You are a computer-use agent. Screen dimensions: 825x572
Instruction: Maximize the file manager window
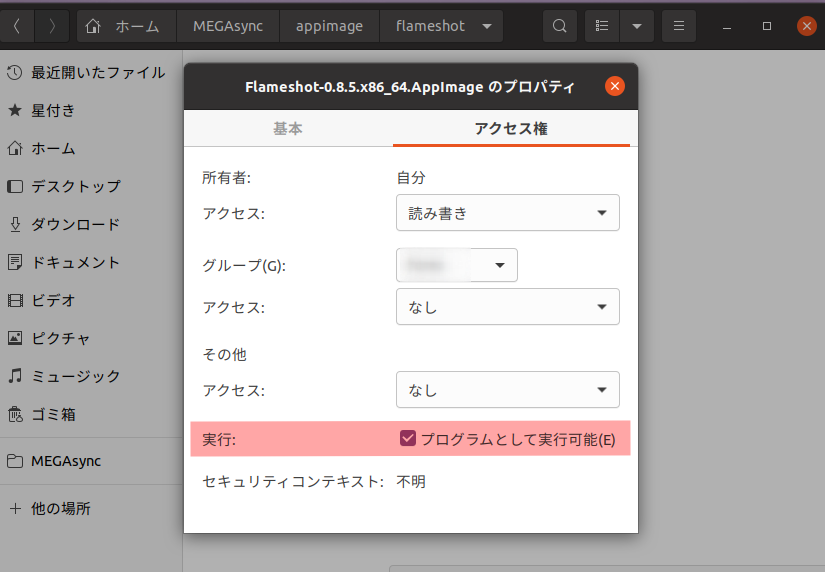point(767,26)
